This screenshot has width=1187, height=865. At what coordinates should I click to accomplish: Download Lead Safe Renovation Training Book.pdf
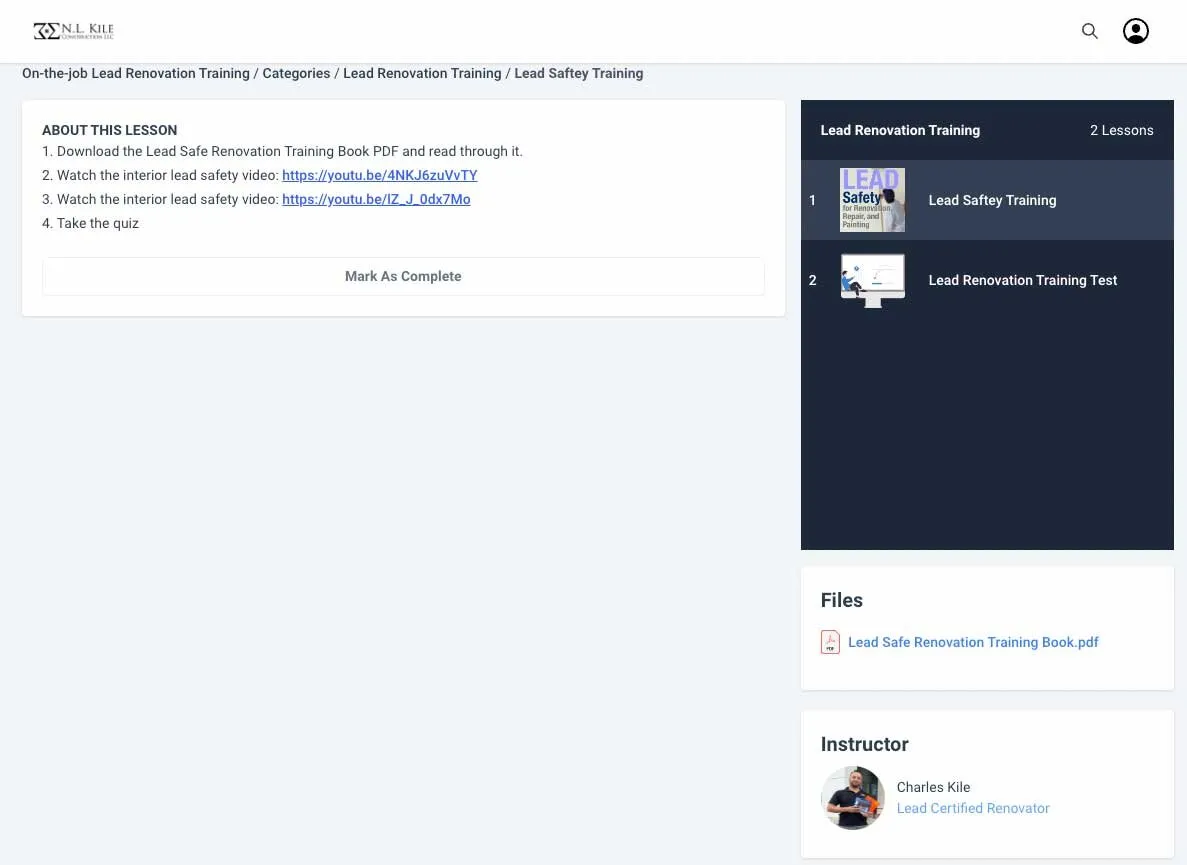(973, 642)
